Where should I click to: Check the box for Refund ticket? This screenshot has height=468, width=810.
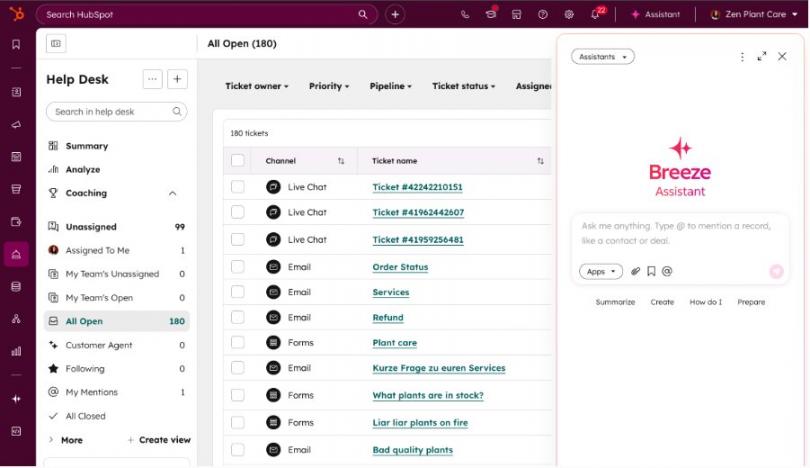click(x=238, y=317)
